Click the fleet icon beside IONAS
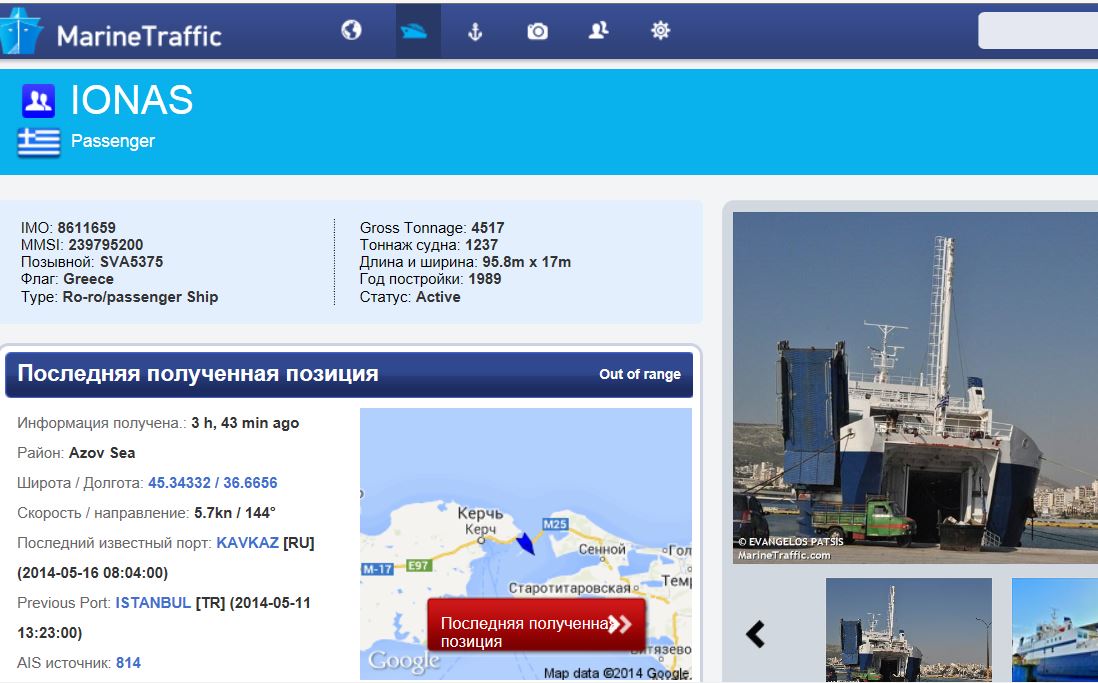Image resolution: width=1098 pixels, height=683 pixels. click(x=38, y=101)
